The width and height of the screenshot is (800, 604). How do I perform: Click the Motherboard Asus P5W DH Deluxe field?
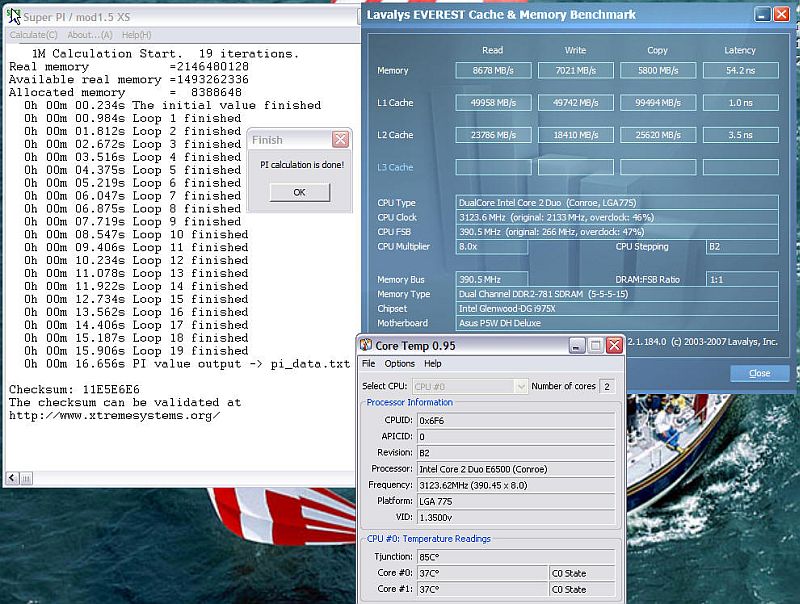tap(617, 323)
